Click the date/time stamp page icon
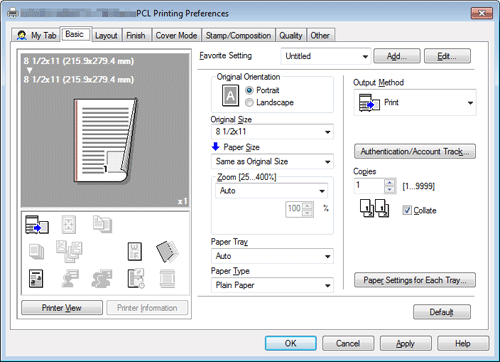 (x=136, y=279)
